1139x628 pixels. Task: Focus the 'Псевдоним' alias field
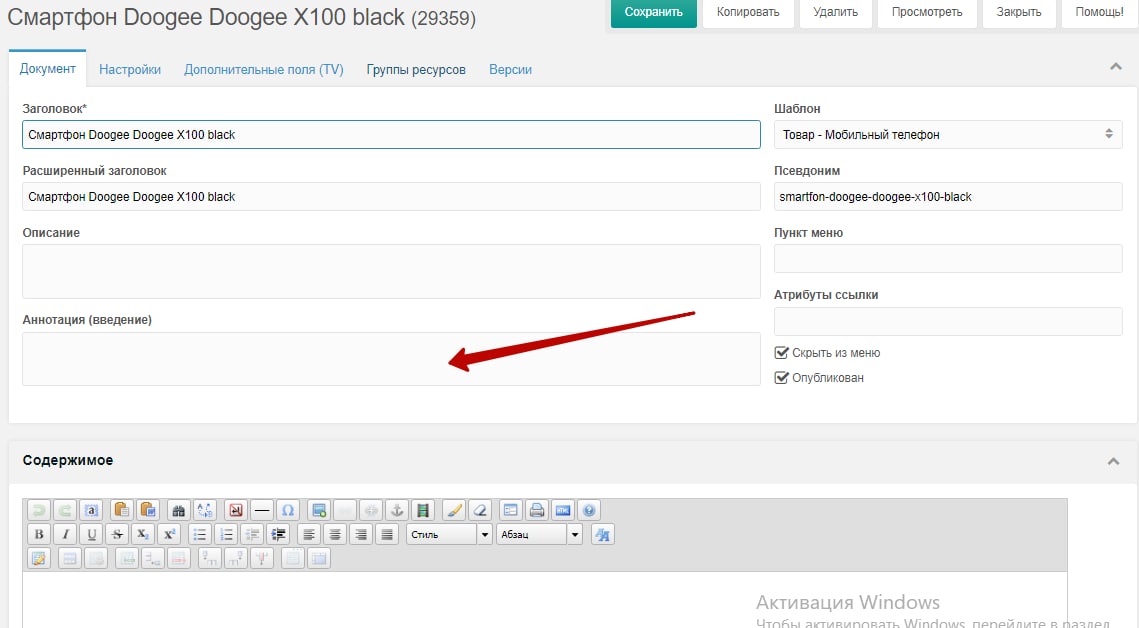(x=948, y=197)
